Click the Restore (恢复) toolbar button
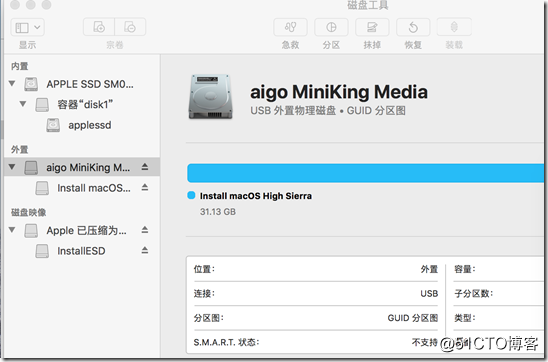 click(x=413, y=27)
